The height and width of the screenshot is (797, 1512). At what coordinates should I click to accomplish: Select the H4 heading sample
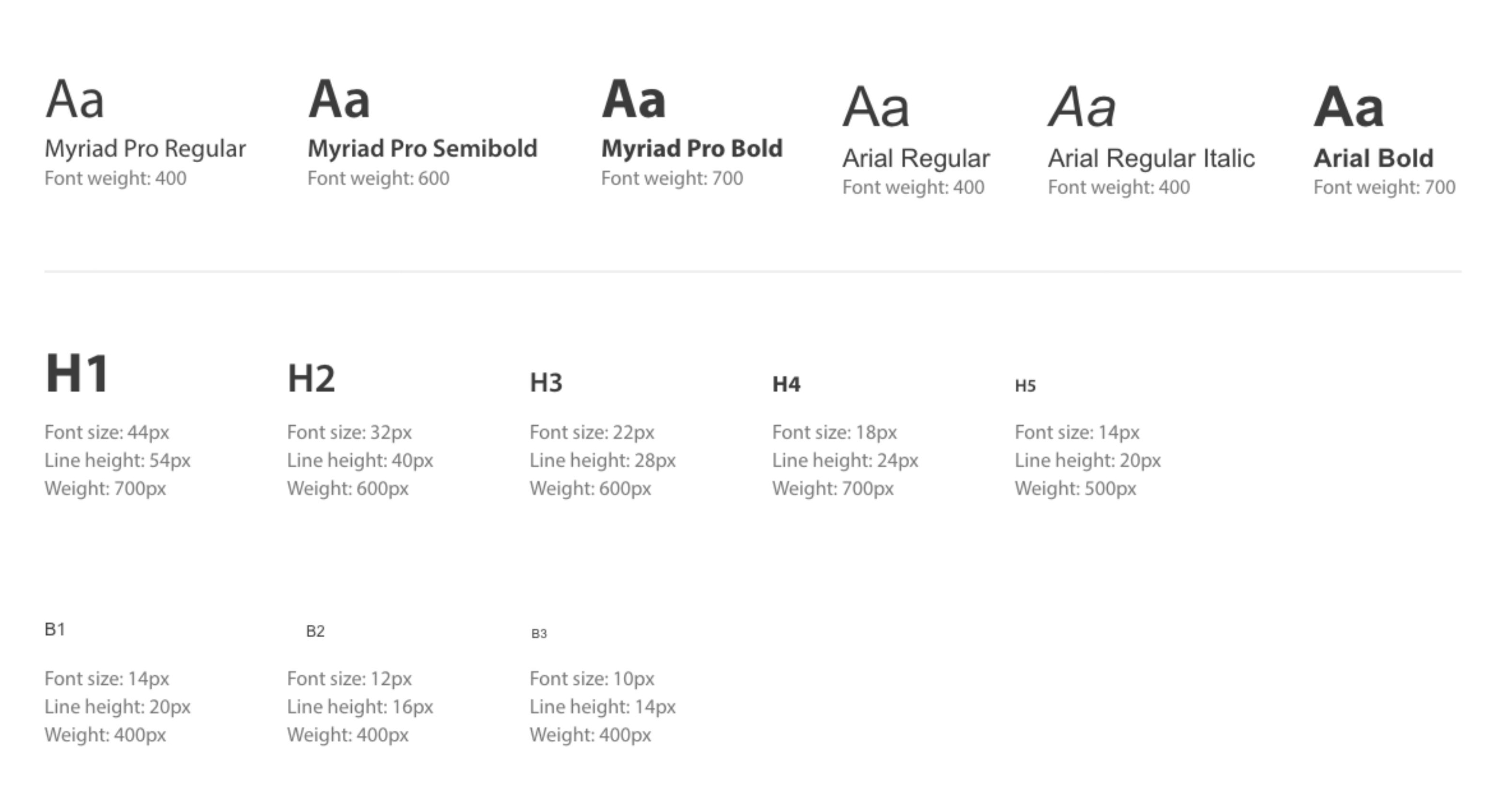[x=787, y=384]
